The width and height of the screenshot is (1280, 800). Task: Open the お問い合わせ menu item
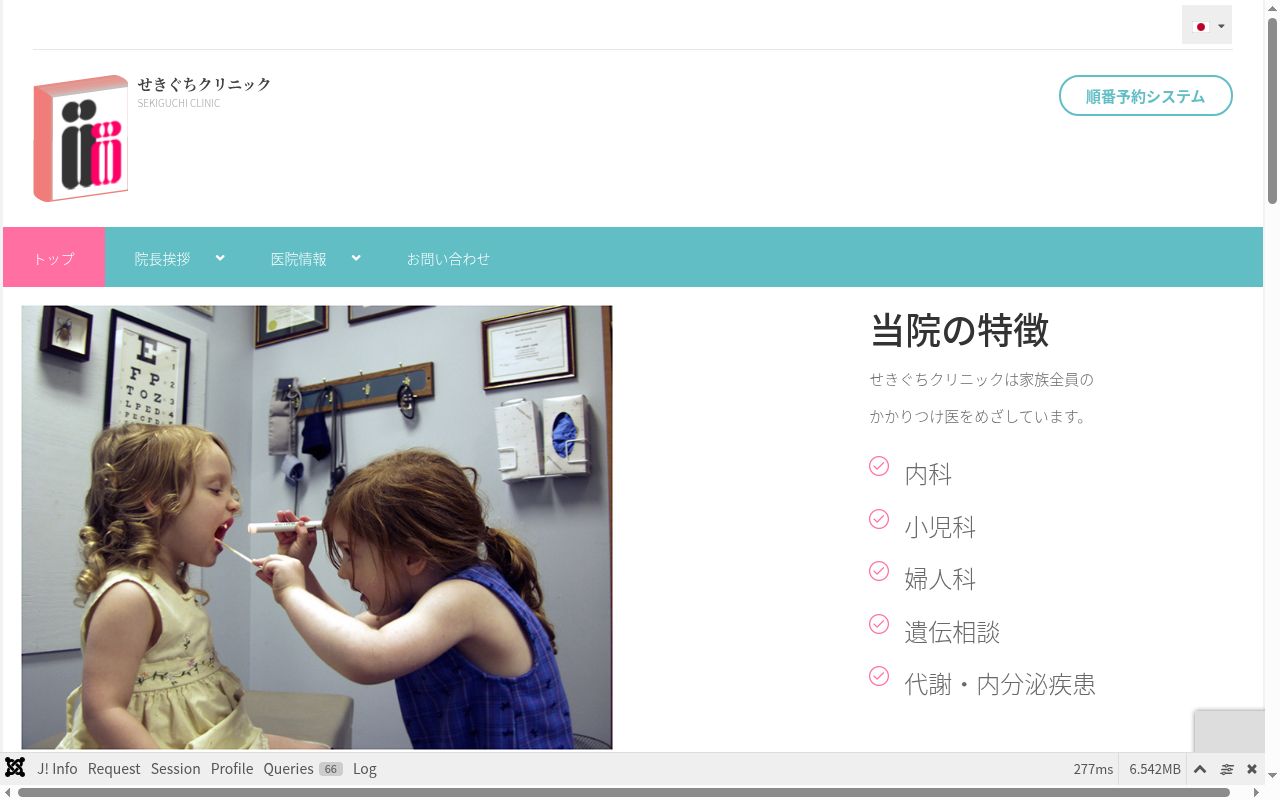448,258
